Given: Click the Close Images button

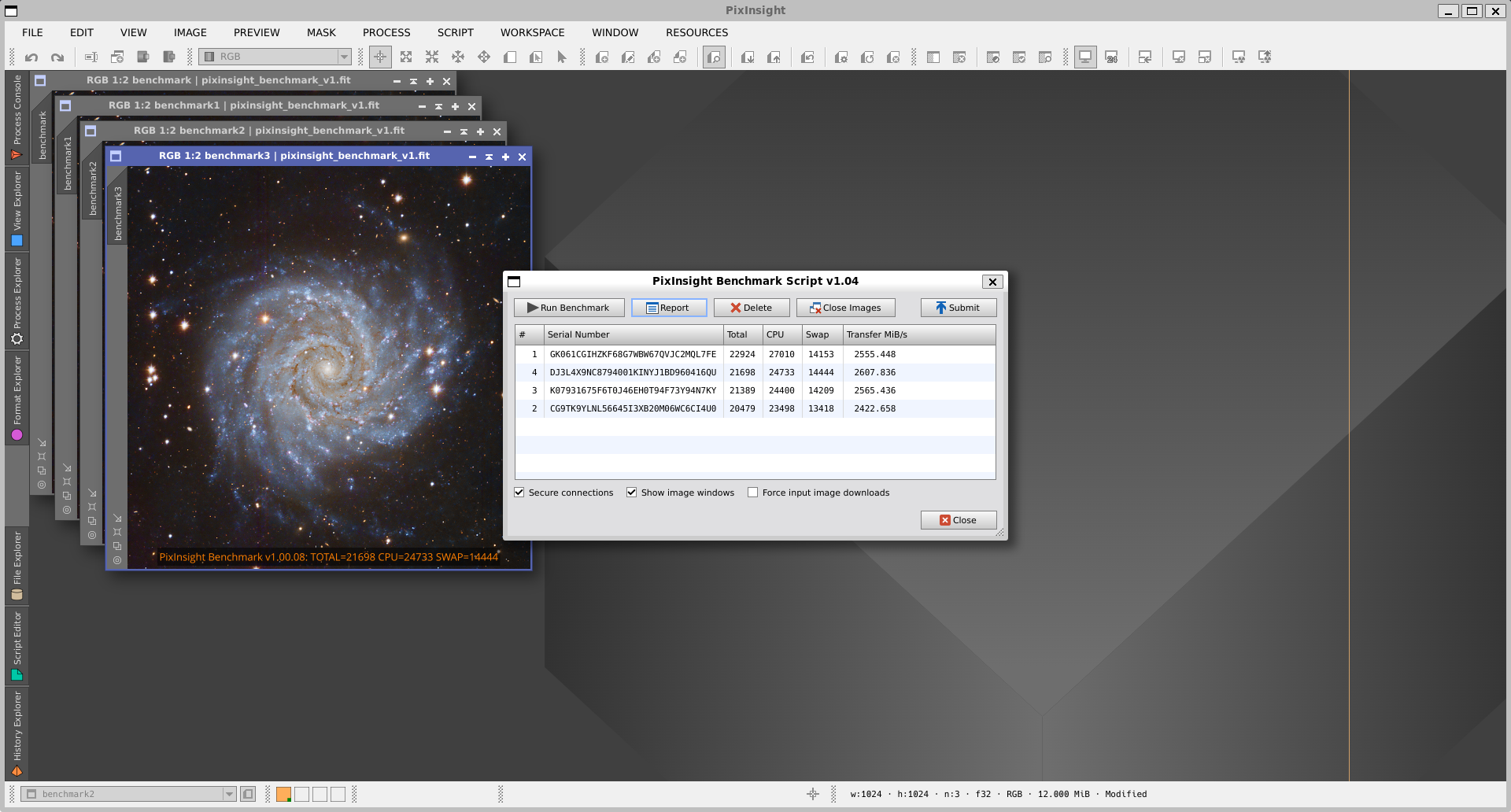Looking at the screenshot, I should click(x=846, y=308).
